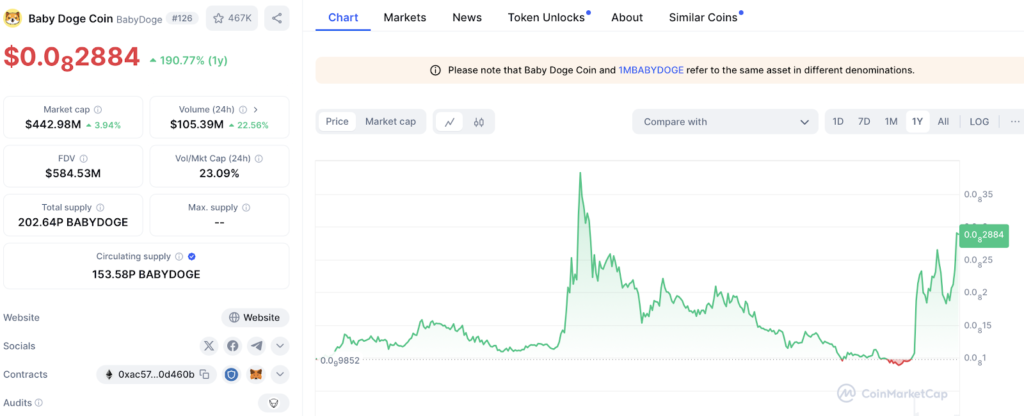1024x416 pixels.
Task: Click Vol/Mkt Cap (24h) info icon
Action: coord(259,159)
